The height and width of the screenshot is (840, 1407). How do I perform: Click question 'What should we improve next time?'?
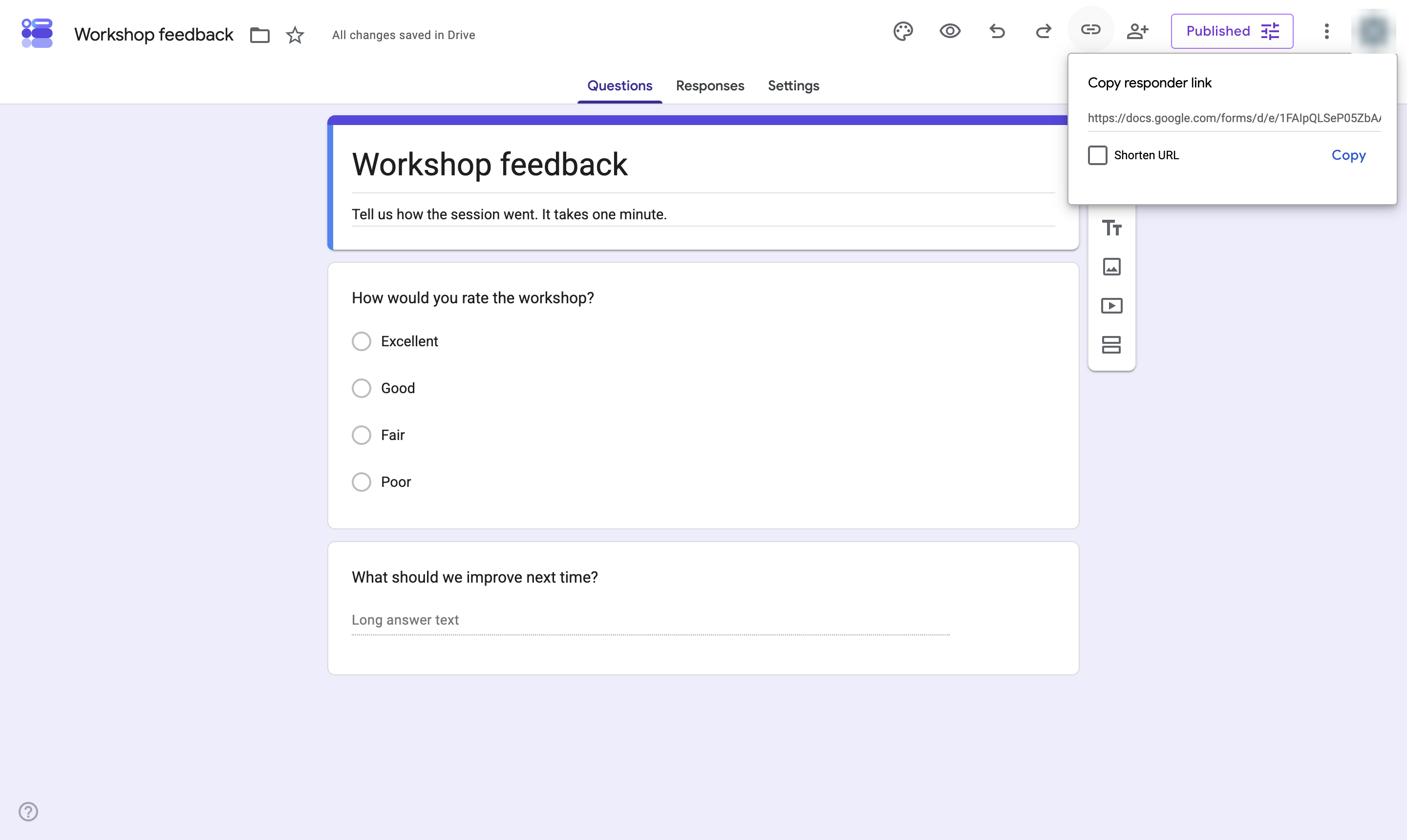[x=474, y=577]
